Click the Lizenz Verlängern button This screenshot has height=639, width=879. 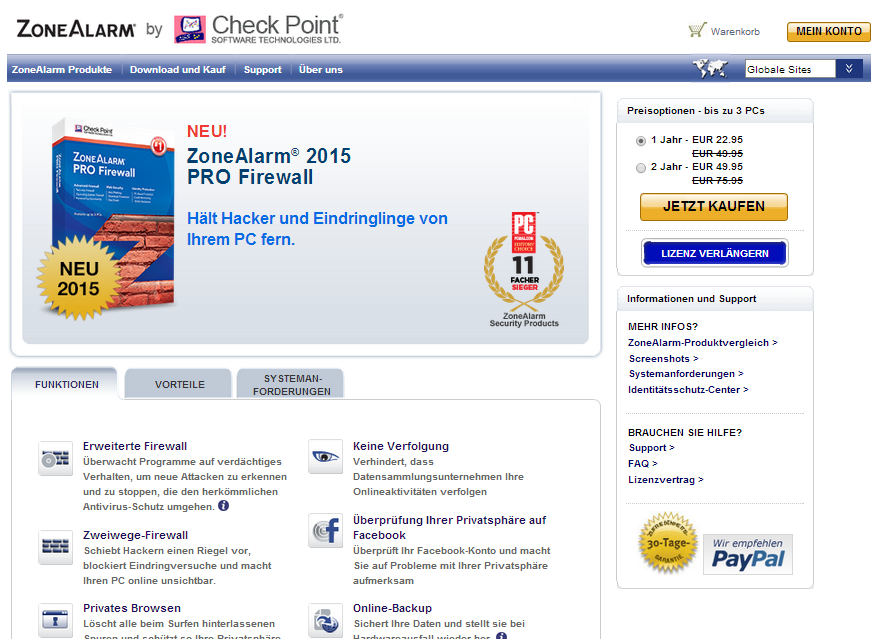715,253
